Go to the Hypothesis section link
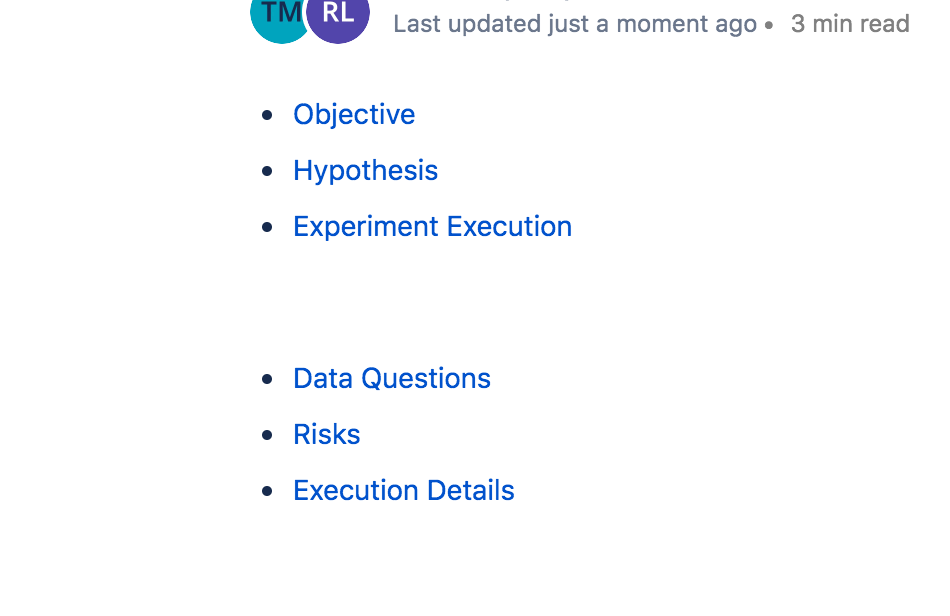Screen dimensions: 950x616 coord(365,170)
